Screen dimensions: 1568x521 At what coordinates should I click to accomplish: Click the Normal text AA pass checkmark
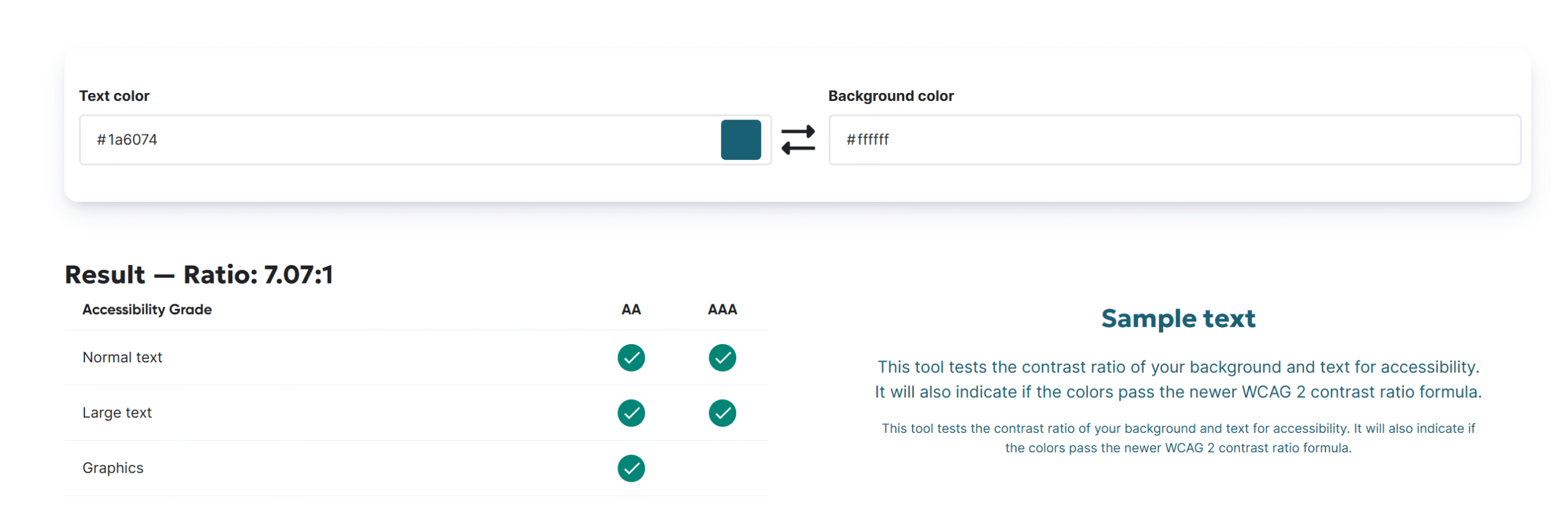coord(630,358)
